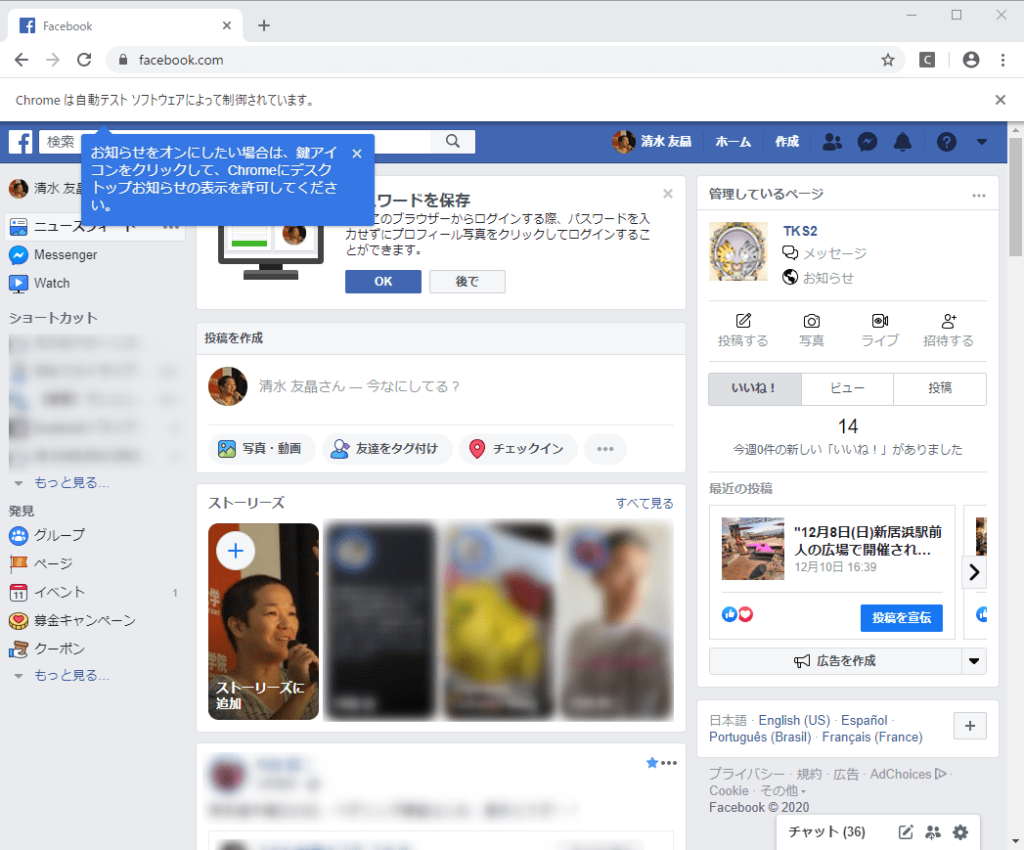The width and height of the screenshot is (1024, 850).
Task: Open the help question mark icon
Action: 946,142
